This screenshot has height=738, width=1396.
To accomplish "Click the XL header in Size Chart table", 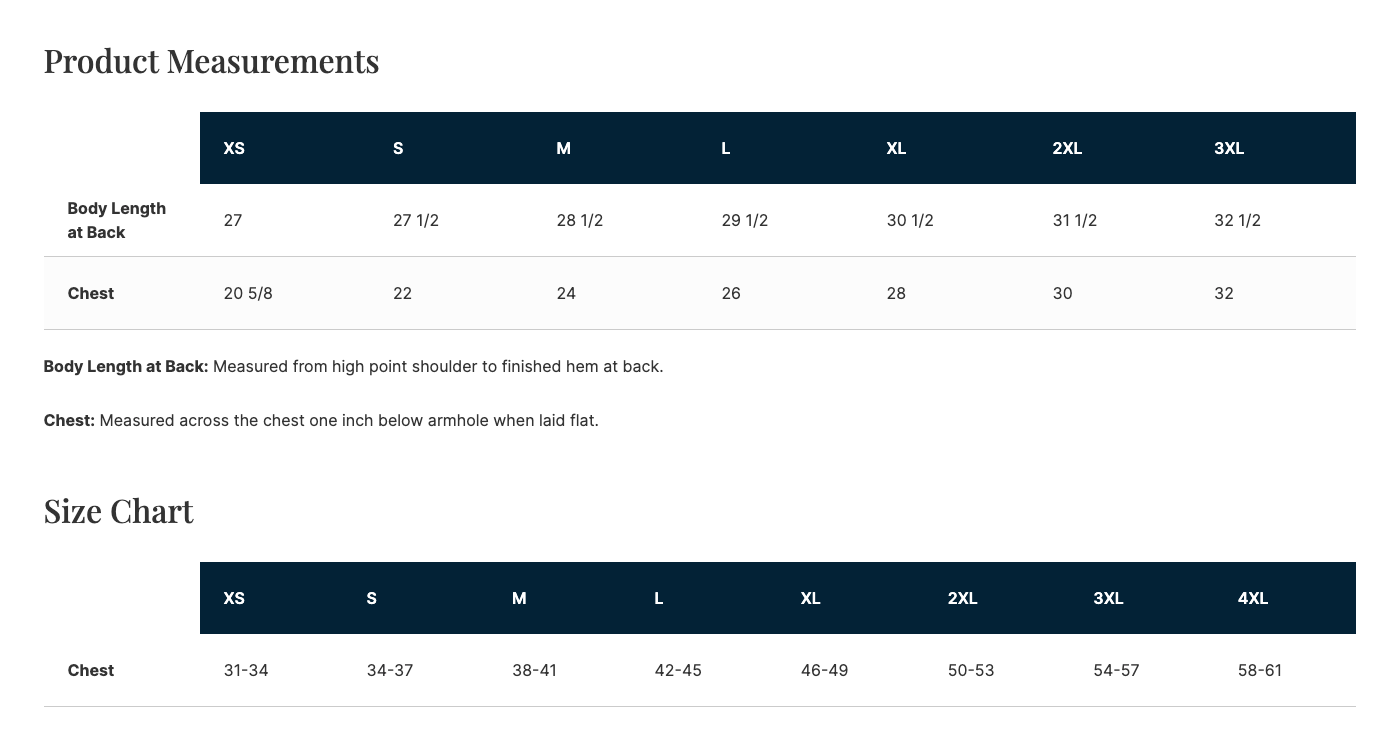I will (x=810, y=598).
